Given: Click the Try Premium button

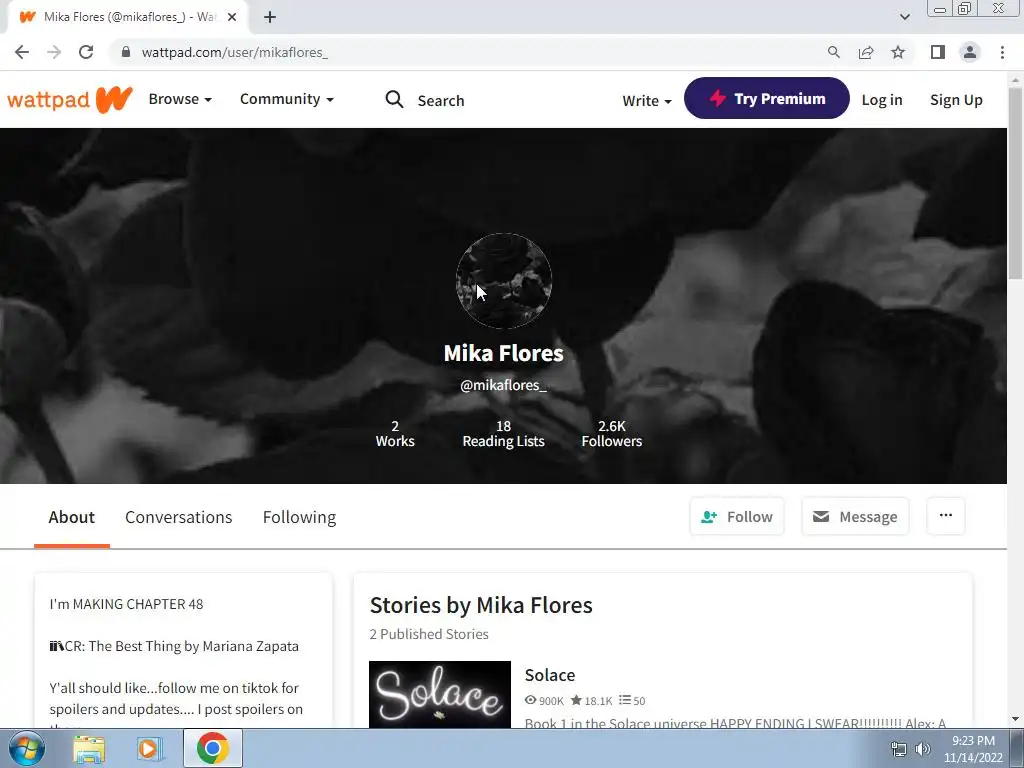Looking at the screenshot, I should click(767, 99).
